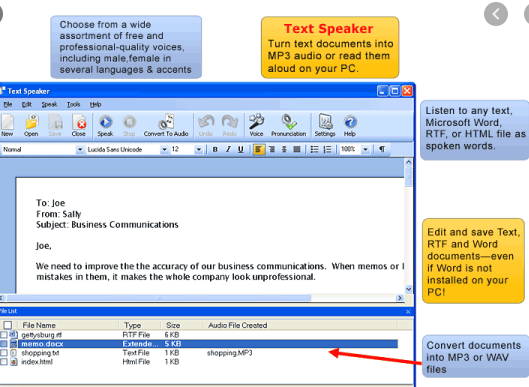
Task: Check the select-all box in File List header
Action: [7, 325]
